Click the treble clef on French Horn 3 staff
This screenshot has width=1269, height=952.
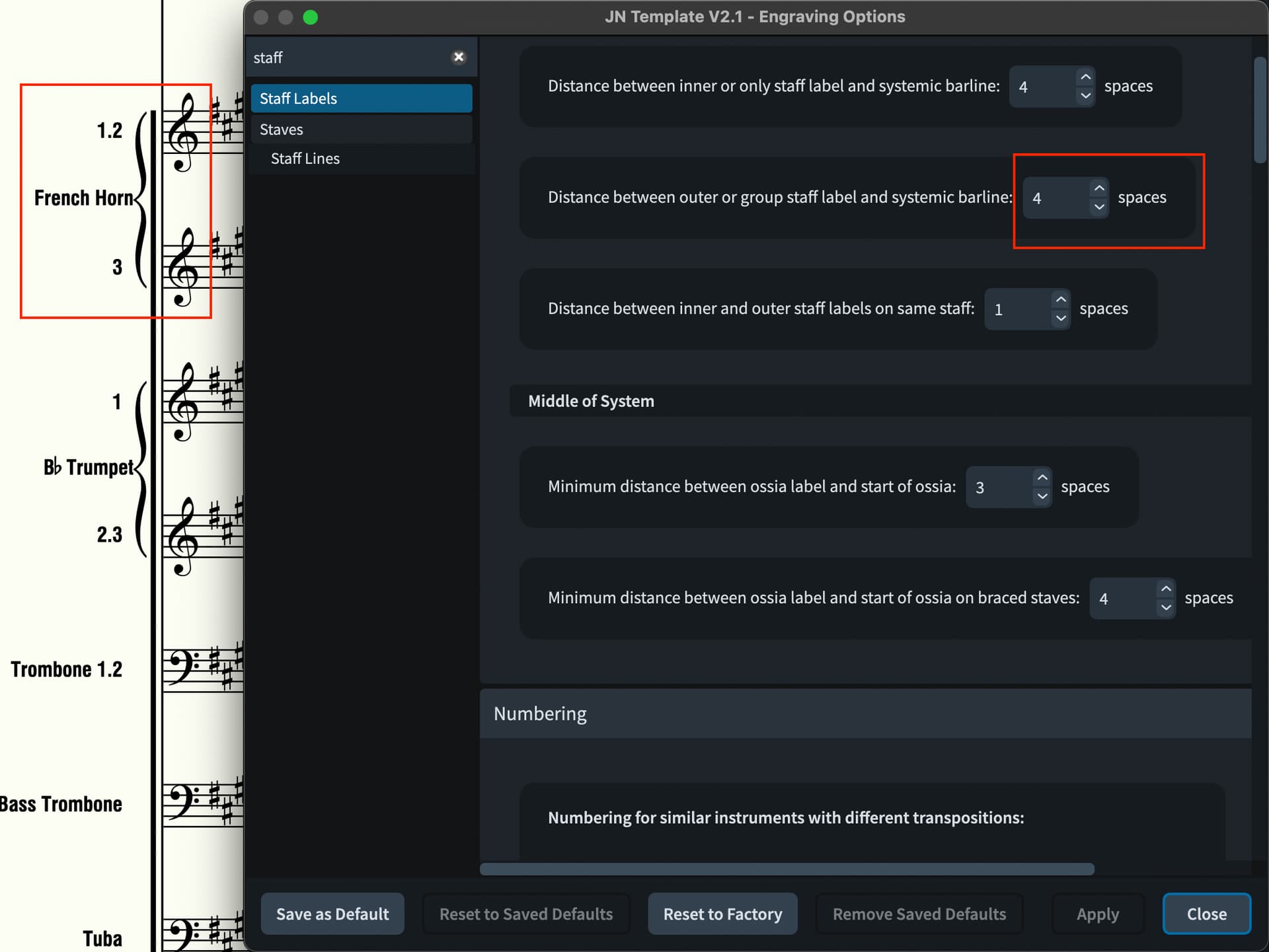point(183,267)
